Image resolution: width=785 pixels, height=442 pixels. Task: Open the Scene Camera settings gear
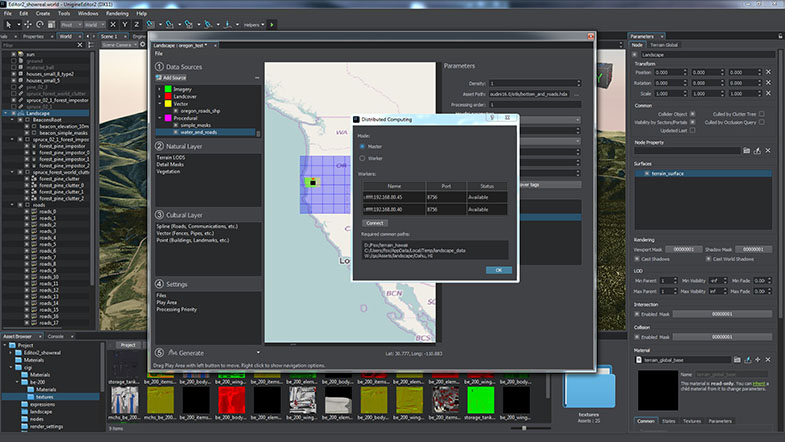tap(143, 45)
